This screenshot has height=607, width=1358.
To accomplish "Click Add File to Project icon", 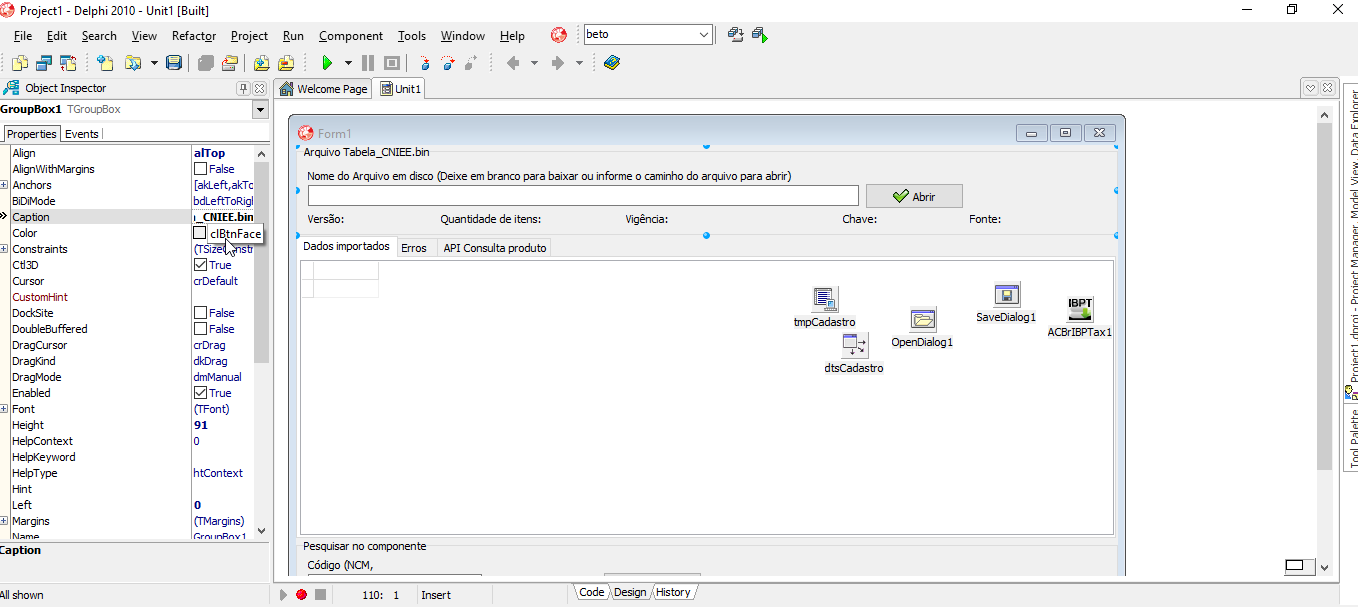I will point(262,63).
